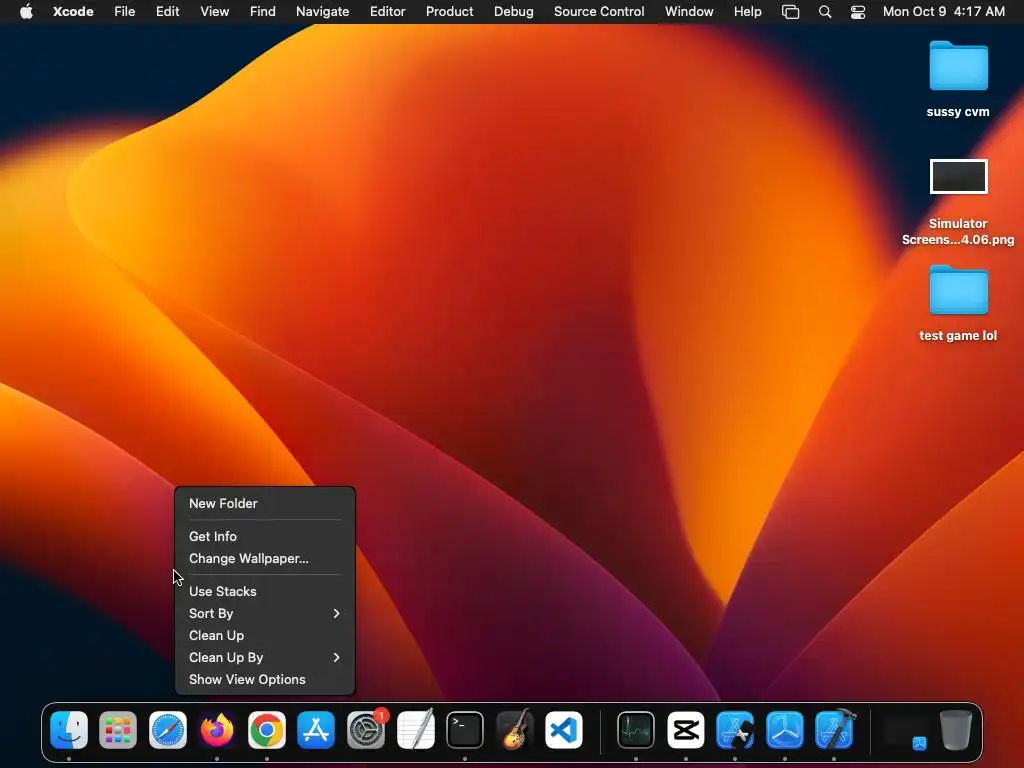The width and height of the screenshot is (1024, 768).
Task: Open the App Store Dock icon
Action: coord(316,729)
